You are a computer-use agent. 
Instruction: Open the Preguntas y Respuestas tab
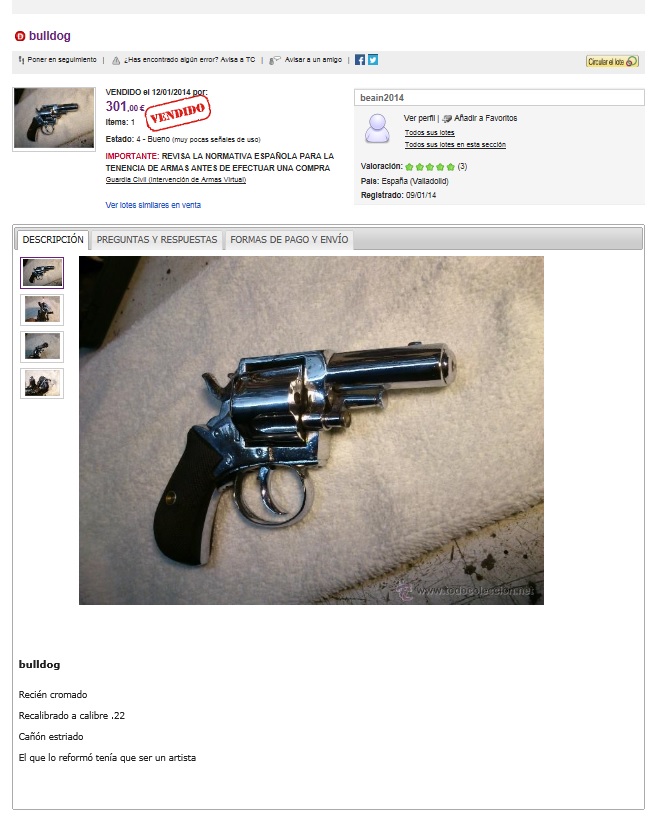(x=156, y=240)
